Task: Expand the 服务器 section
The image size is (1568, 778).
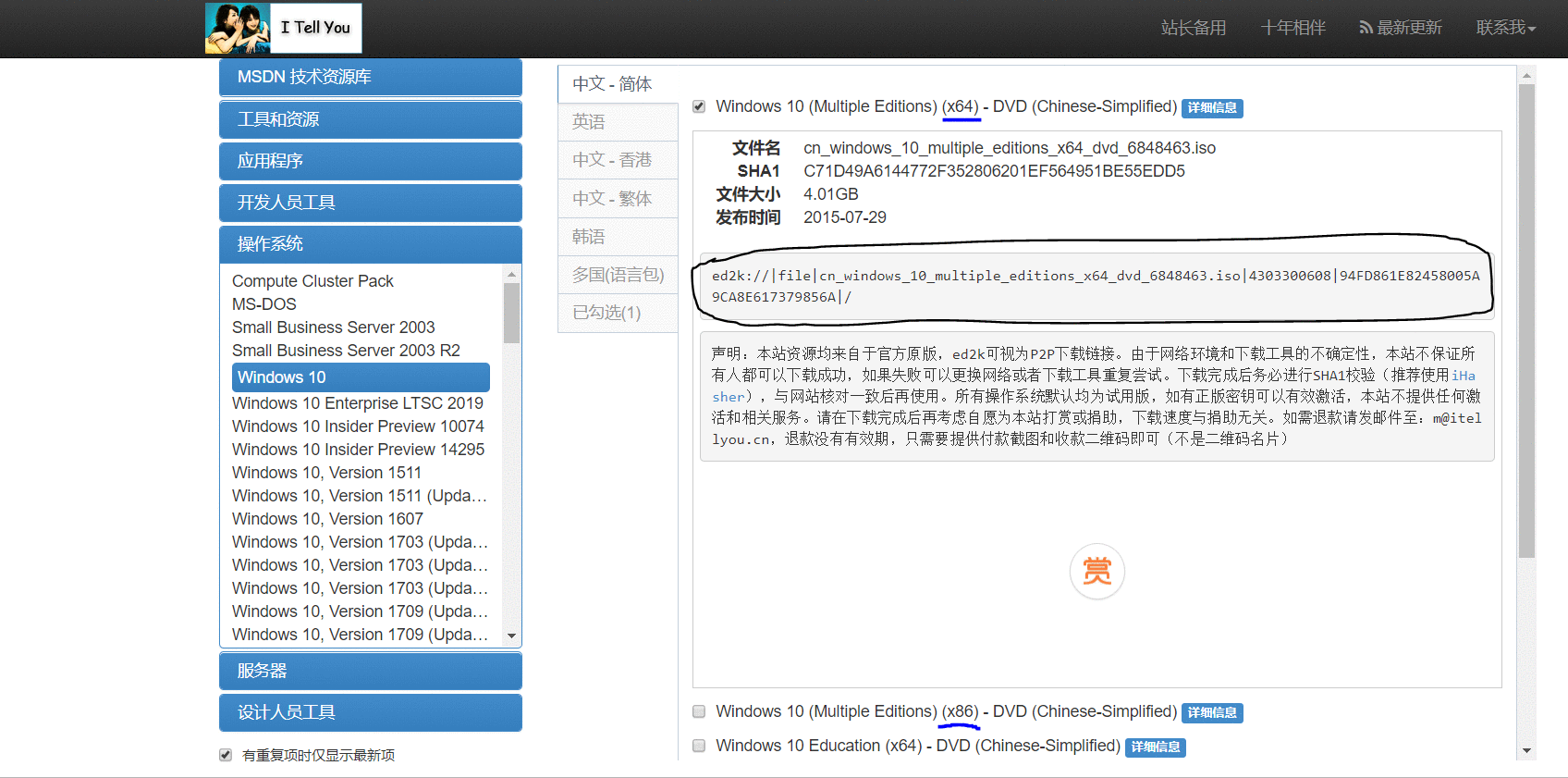Action: 371,671
